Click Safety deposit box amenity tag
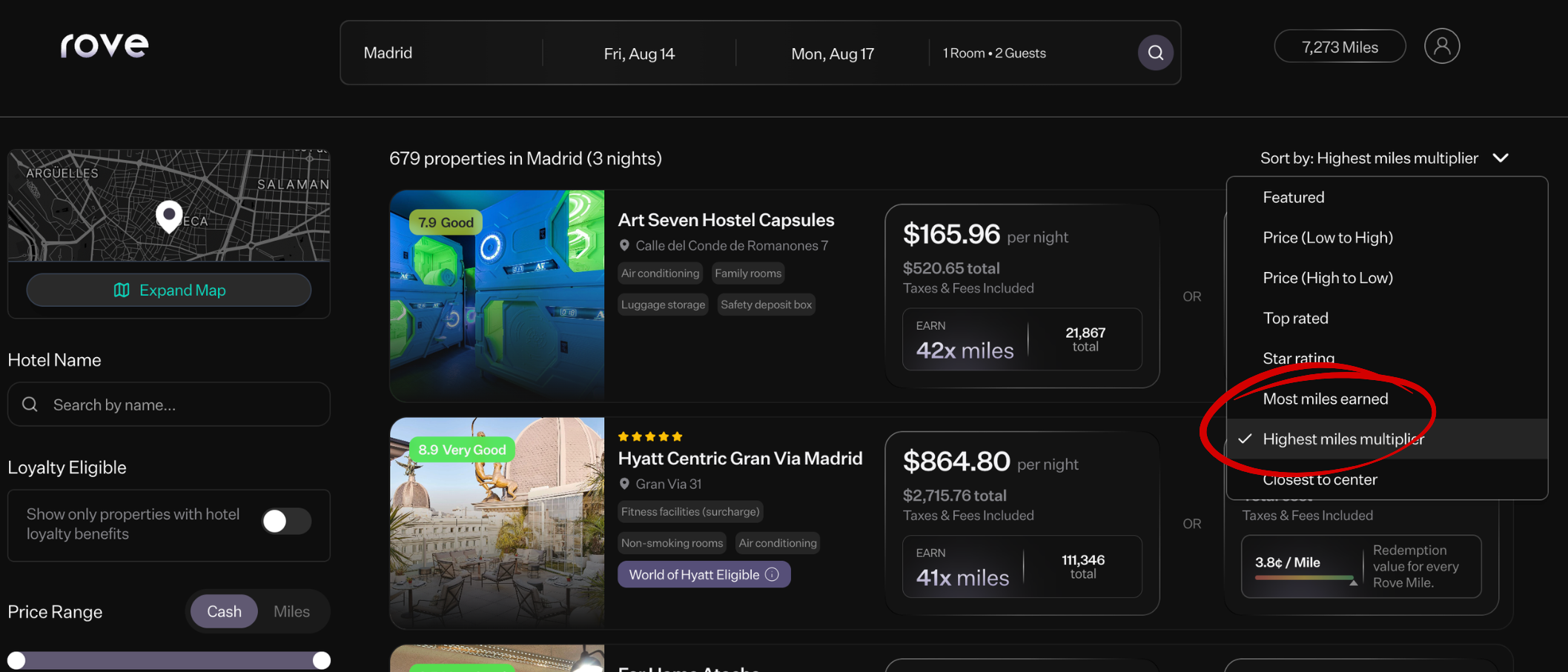This screenshot has width=1568, height=672. [x=766, y=305]
